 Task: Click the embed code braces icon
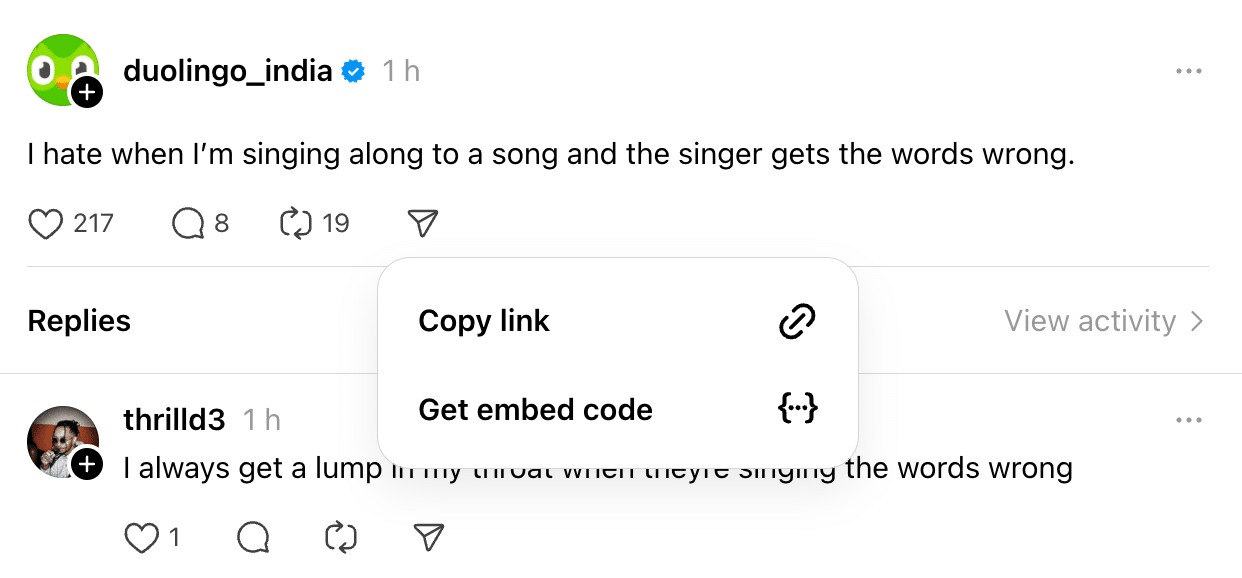tap(797, 409)
